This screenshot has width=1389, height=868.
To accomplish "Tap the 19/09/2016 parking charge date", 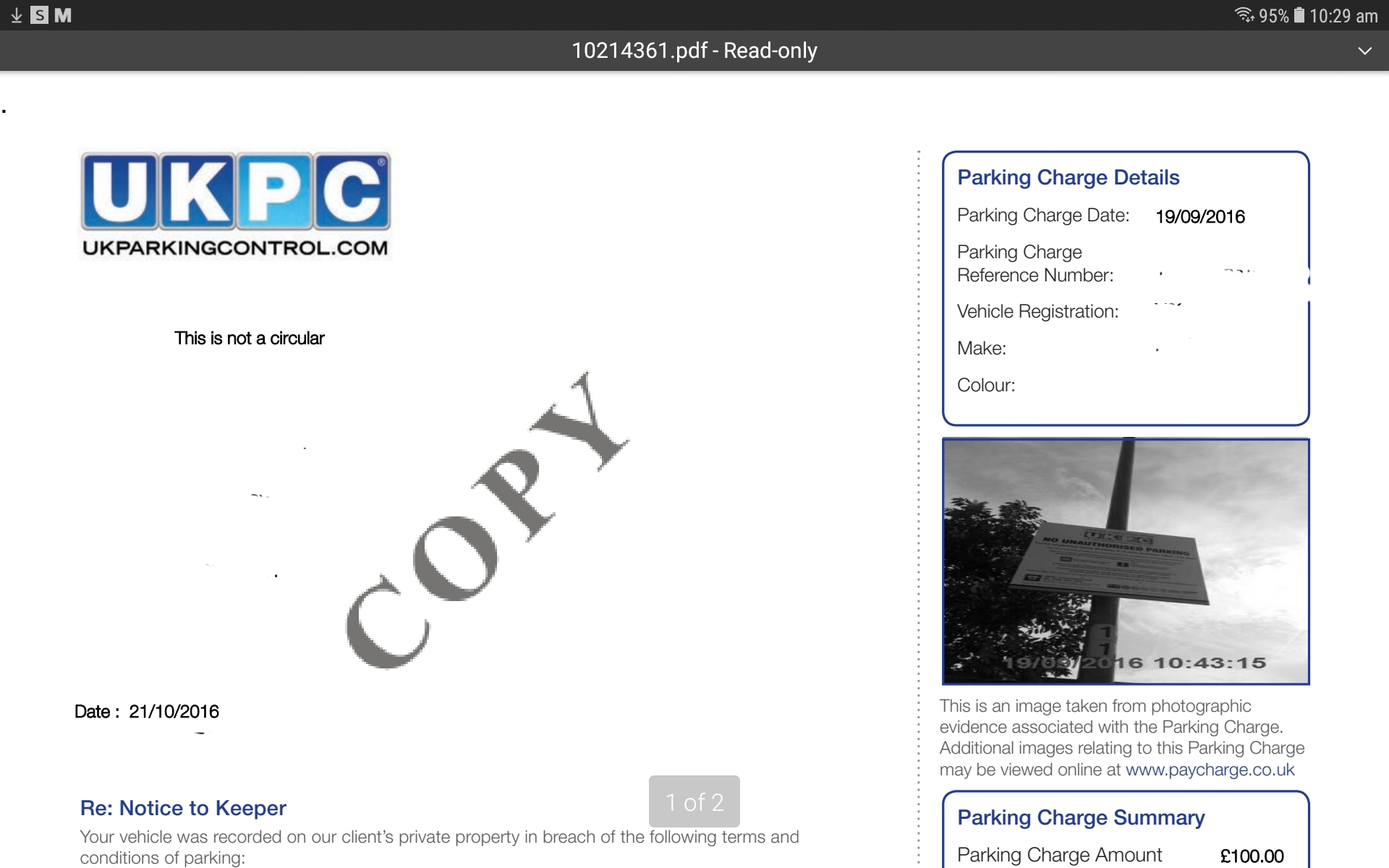I will [1199, 217].
